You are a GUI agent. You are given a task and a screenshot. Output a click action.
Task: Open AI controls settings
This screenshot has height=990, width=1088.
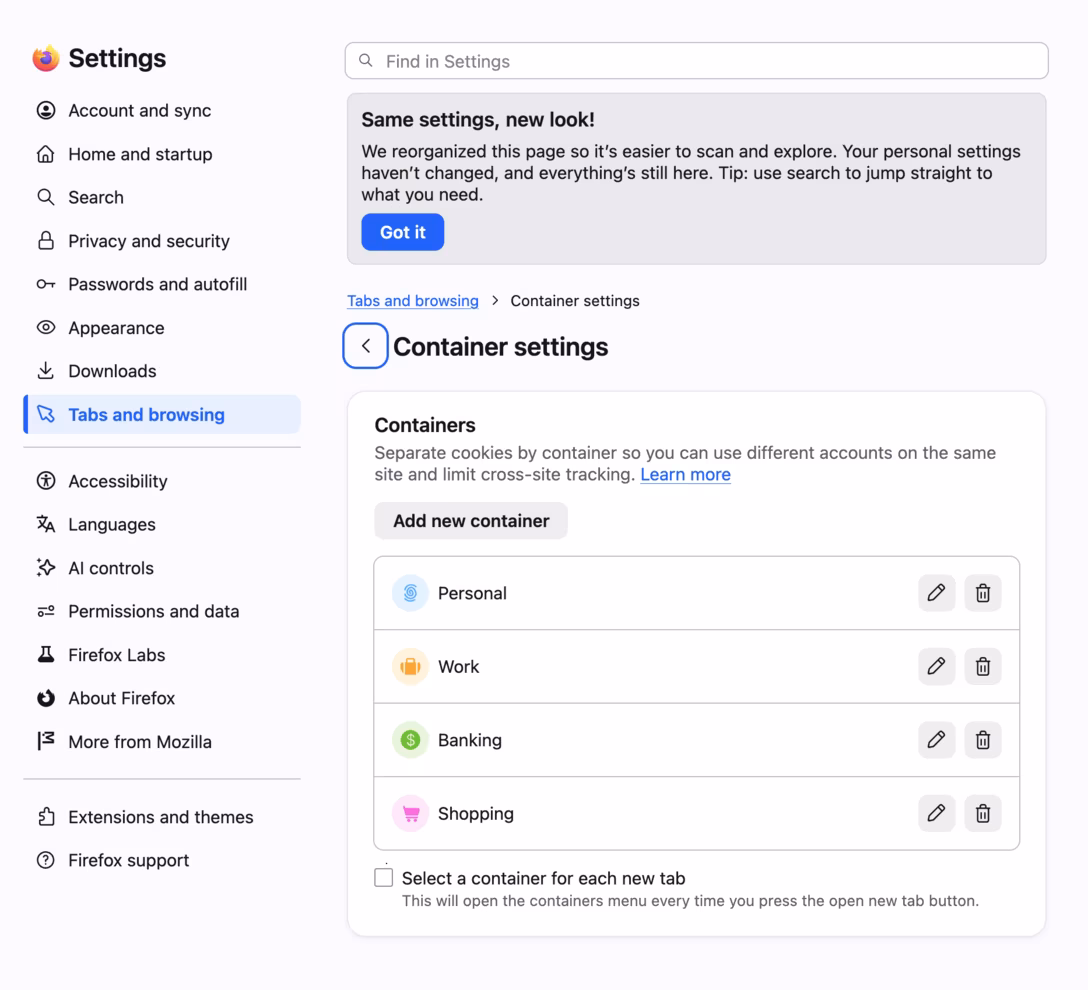pyautogui.click(x=162, y=568)
